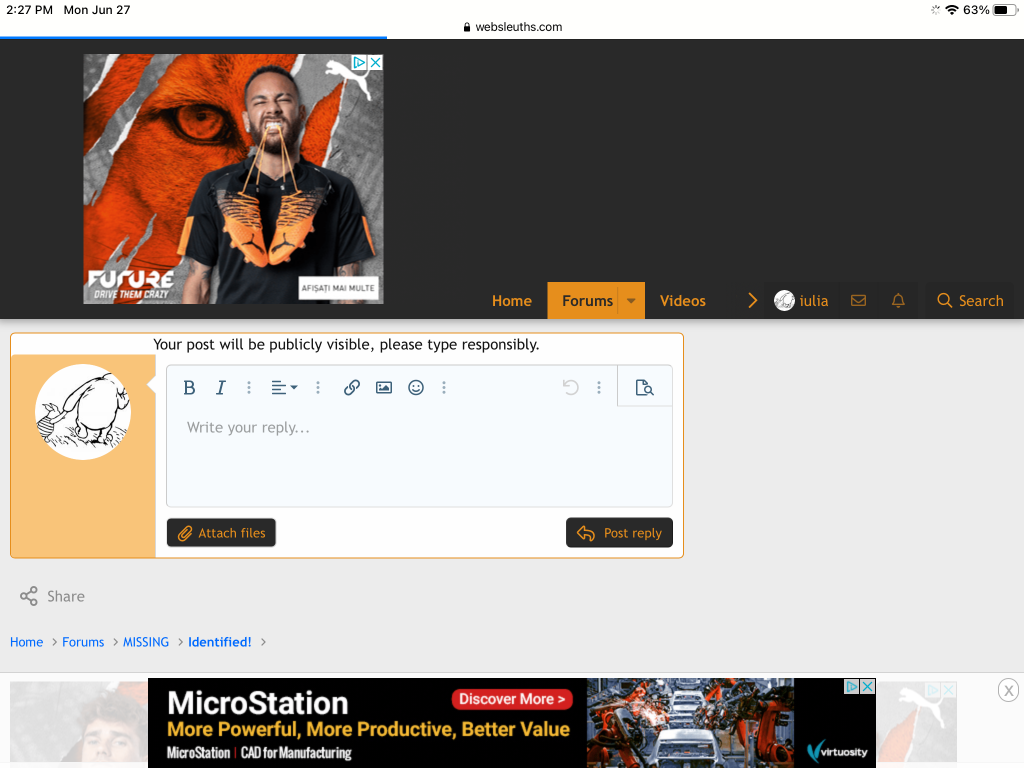1024x768 pixels.
Task: Expand the Forums tab dropdown arrow
Action: pos(631,301)
